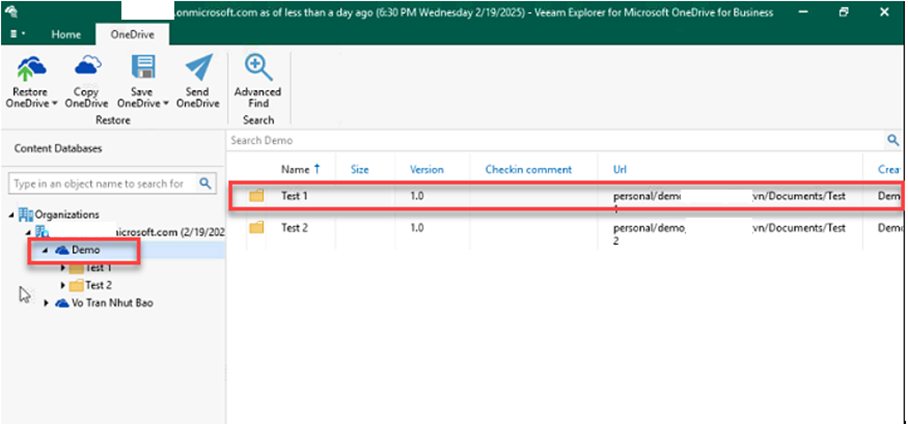Viewport: 908px width, 424px height.
Task: Expand the Vo Tran Nhut Bao node
Action: coord(46,303)
